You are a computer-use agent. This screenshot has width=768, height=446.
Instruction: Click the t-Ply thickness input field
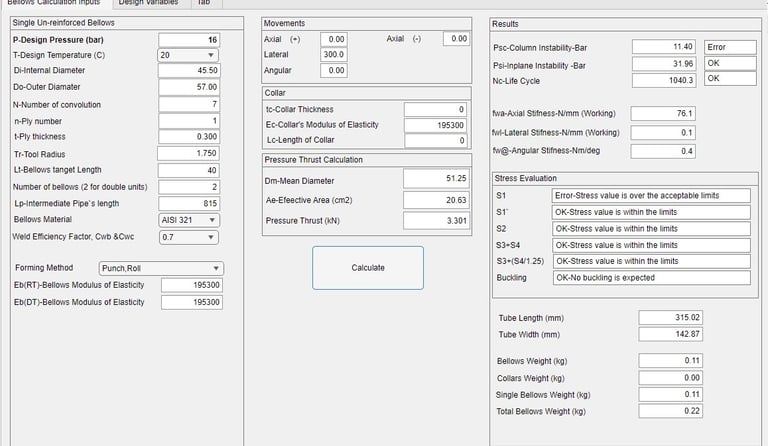pyautogui.click(x=189, y=137)
